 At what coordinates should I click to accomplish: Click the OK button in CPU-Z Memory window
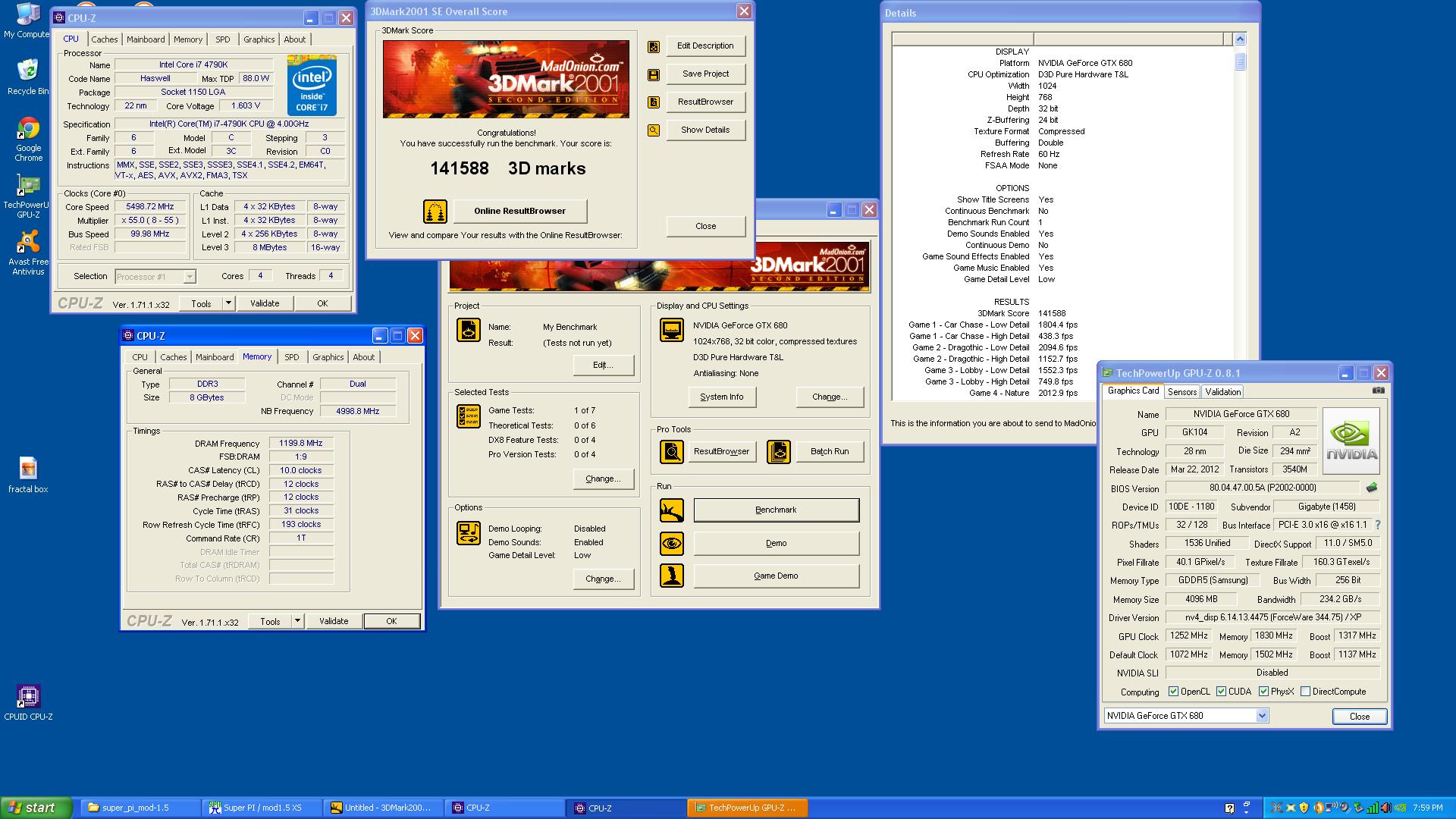[x=391, y=621]
